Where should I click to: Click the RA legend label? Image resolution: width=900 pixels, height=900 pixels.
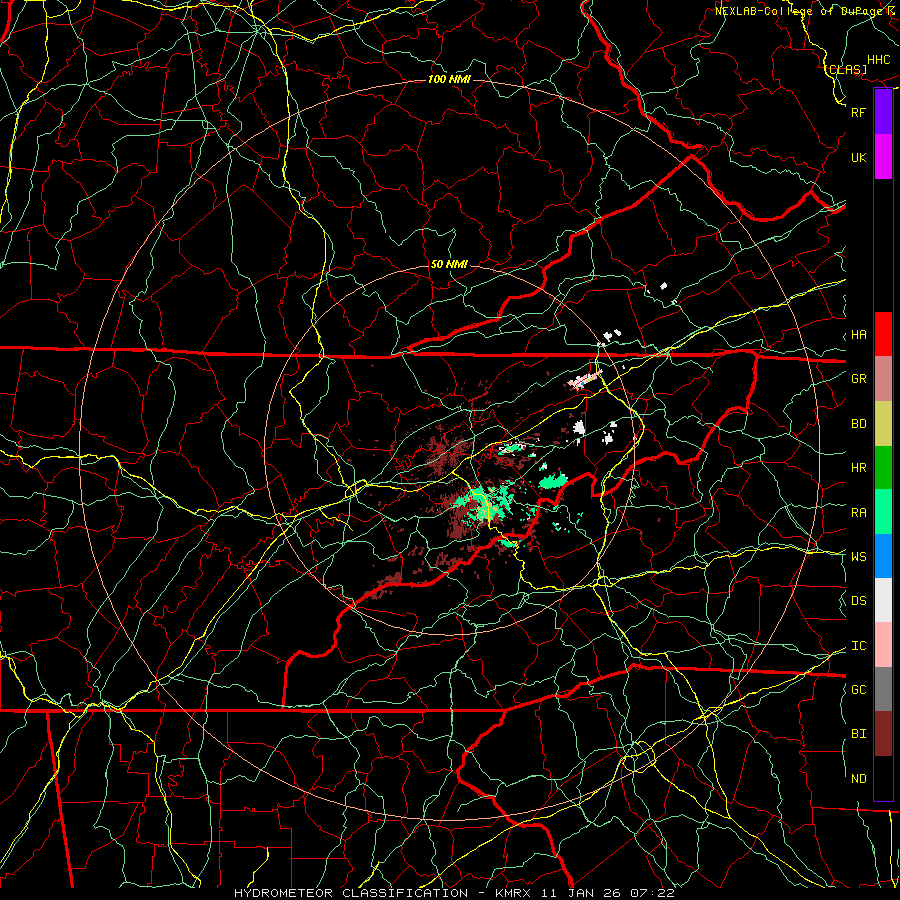coord(858,513)
